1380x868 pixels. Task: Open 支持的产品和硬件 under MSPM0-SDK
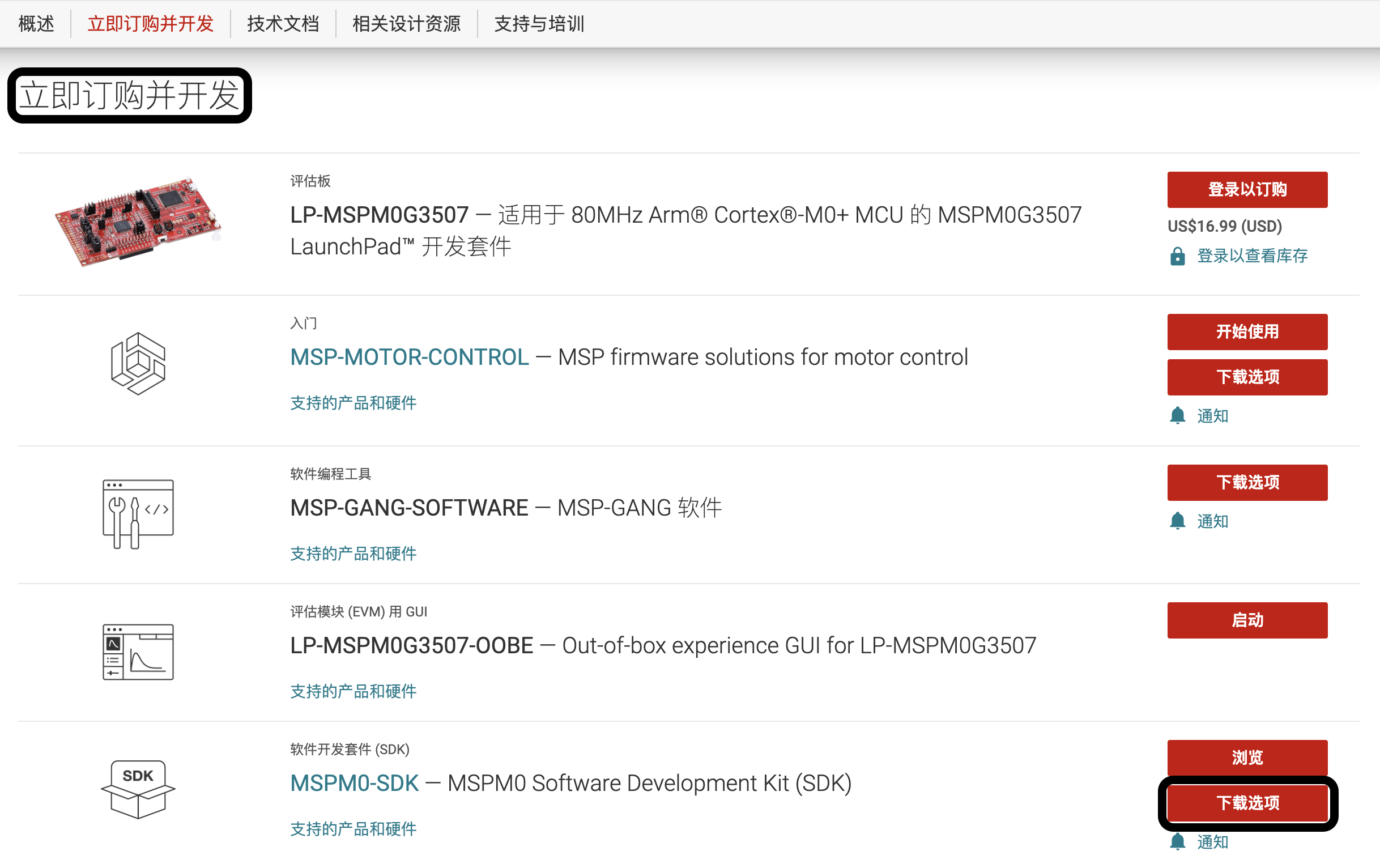[x=353, y=829]
